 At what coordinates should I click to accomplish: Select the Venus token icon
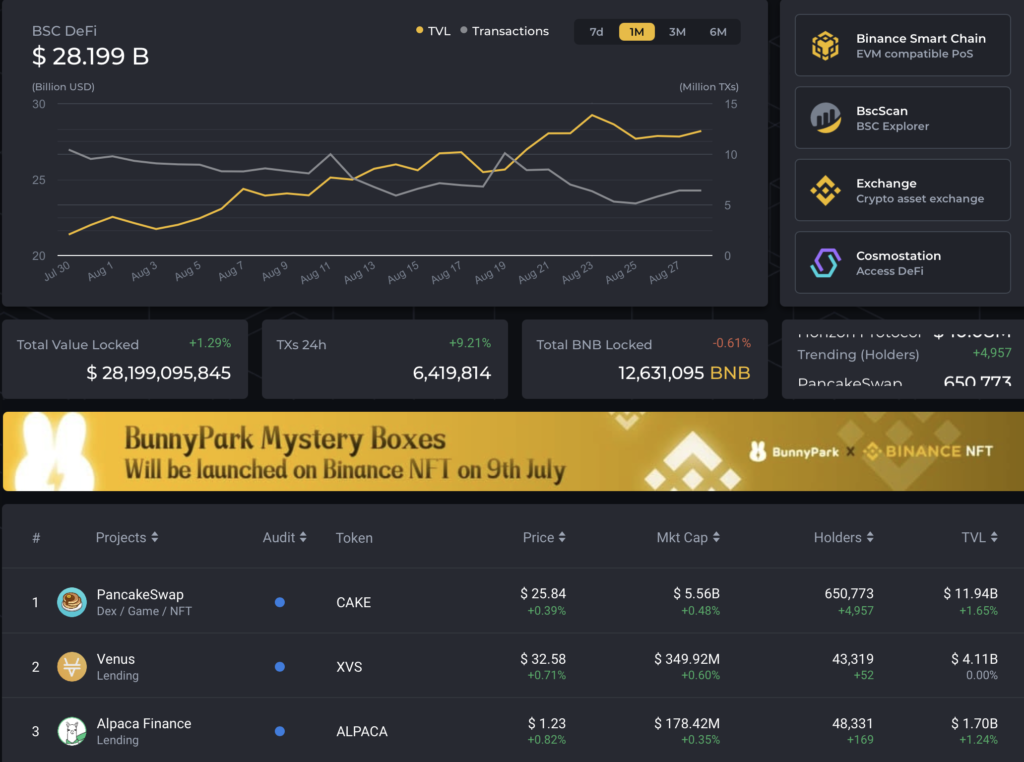(x=71, y=666)
